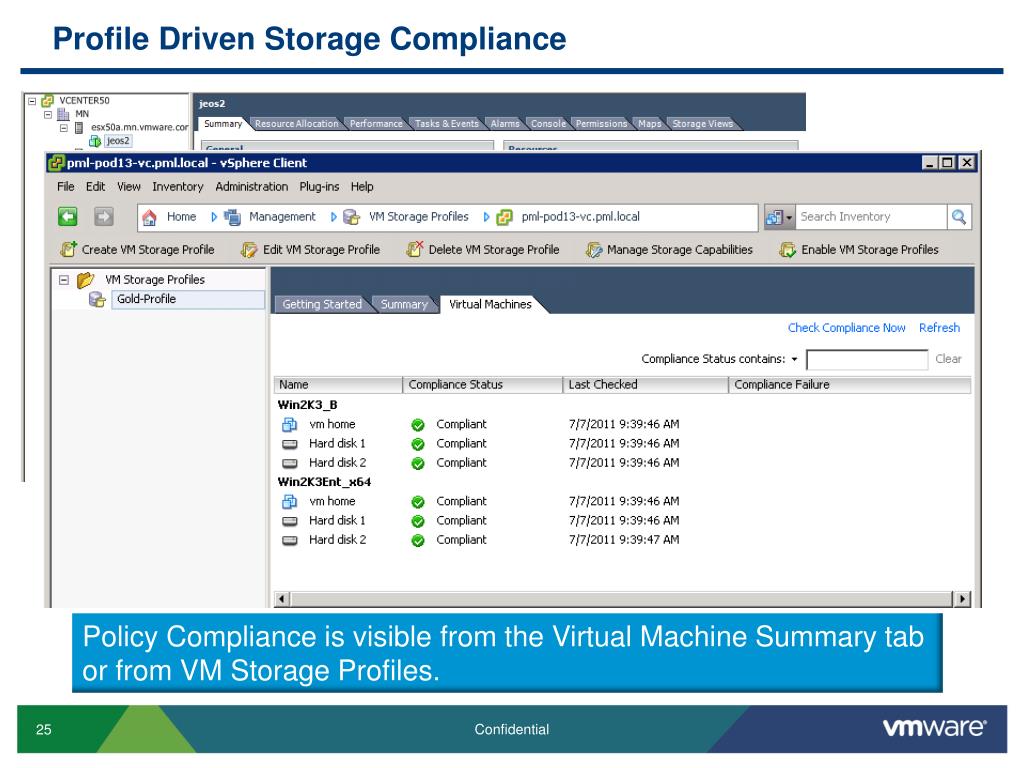Click the Edit VM Storage Profile icon

(x=249, y=249)
